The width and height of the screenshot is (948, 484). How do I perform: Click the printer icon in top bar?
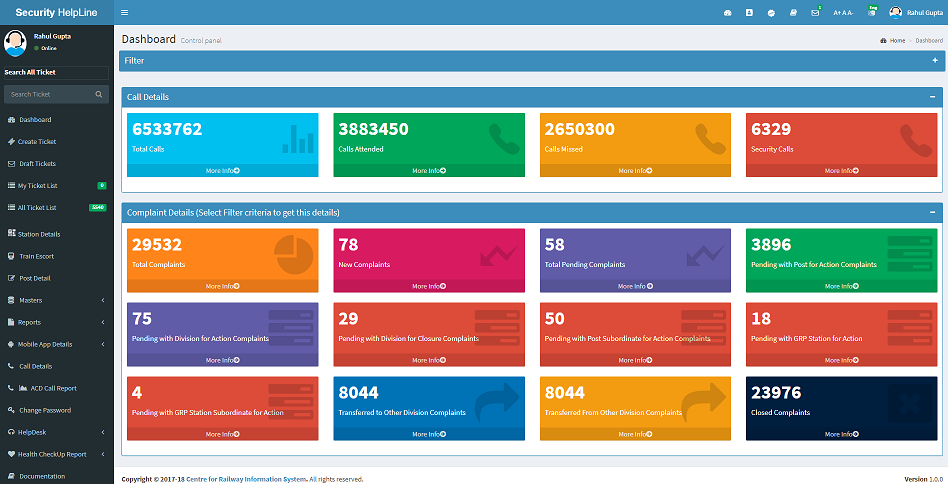(793, 13)
